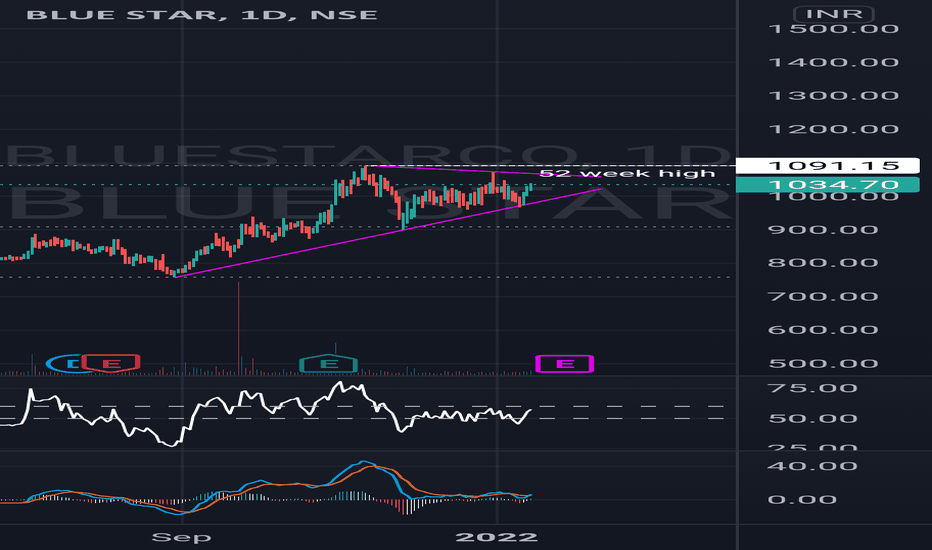Select the green 1034.70 current price label
932x550 pixels.
click(827, 184)
